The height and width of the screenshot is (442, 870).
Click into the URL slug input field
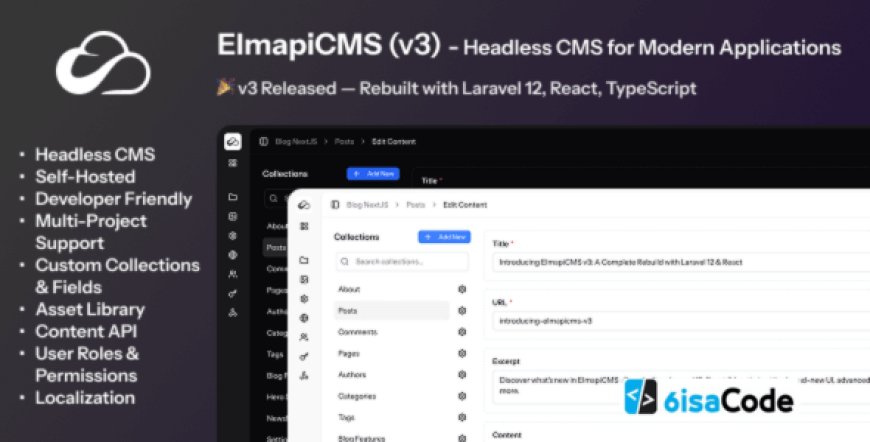click(681, 321)
